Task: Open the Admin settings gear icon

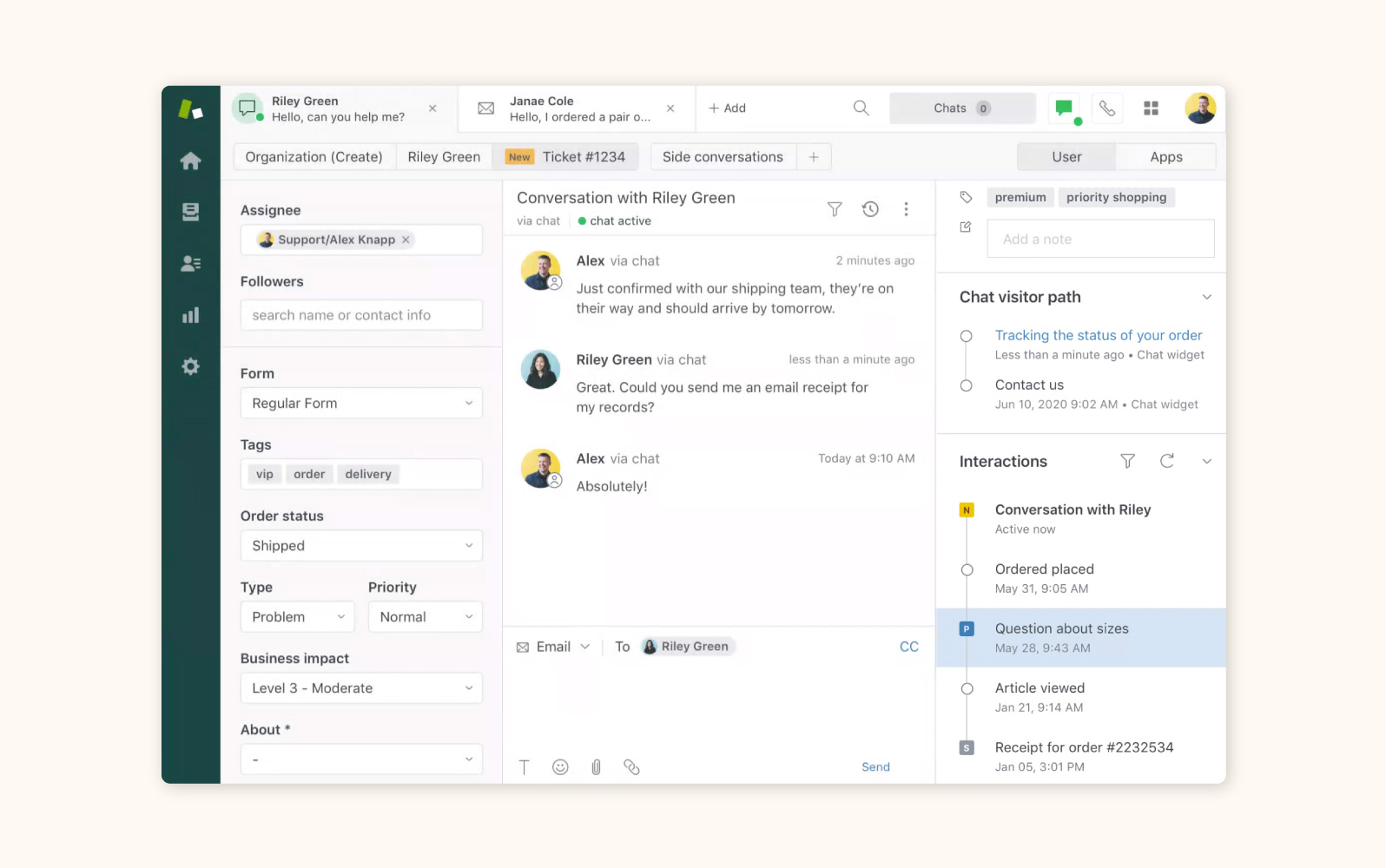Action: pos(190,366)
